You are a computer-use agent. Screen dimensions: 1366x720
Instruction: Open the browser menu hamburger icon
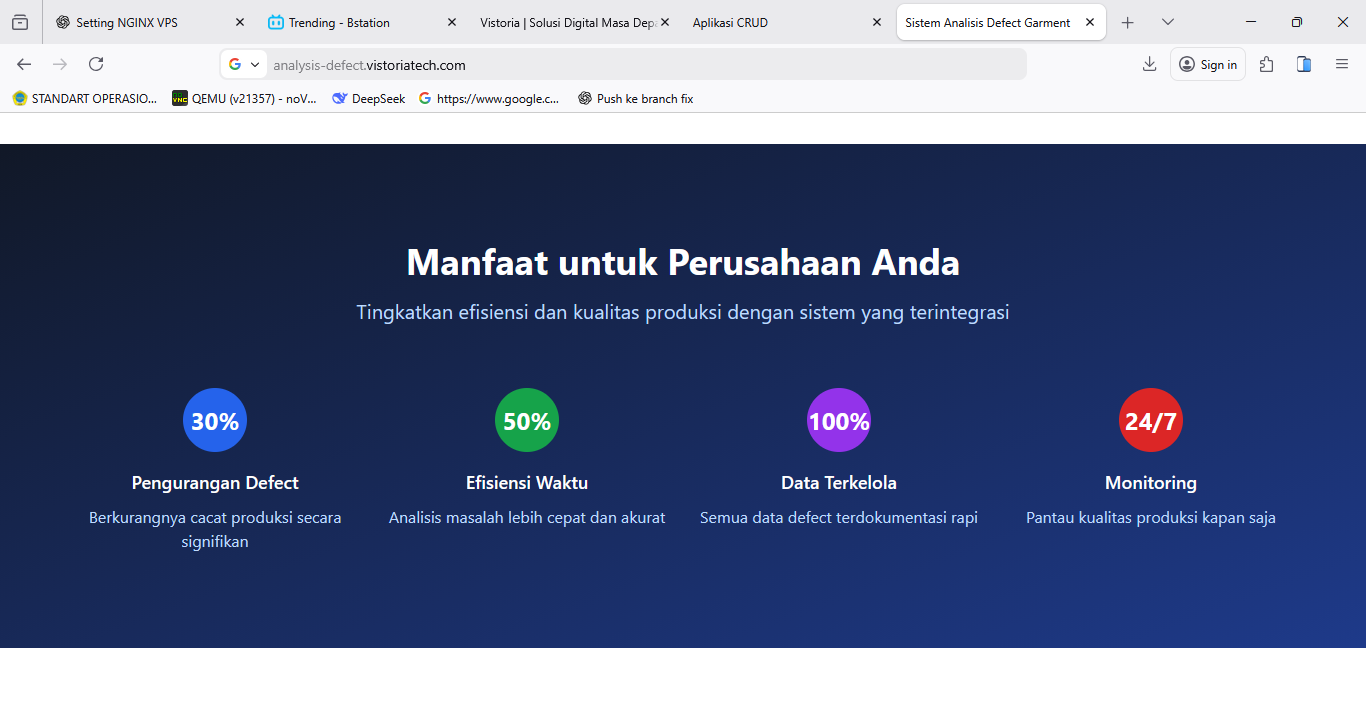1341,63
